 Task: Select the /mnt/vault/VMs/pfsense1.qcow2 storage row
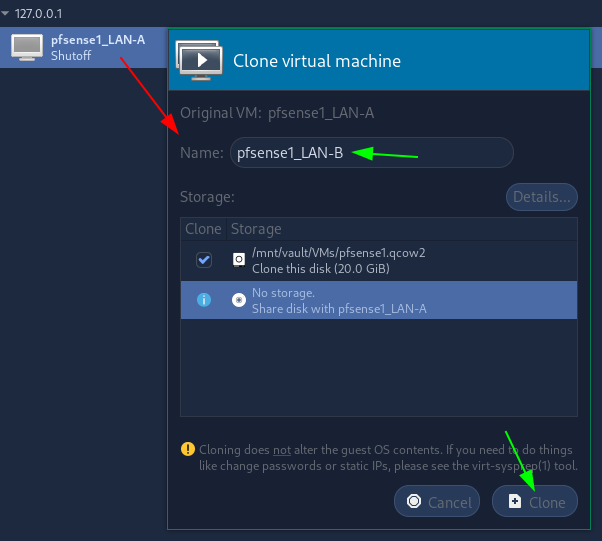(379, 261)
